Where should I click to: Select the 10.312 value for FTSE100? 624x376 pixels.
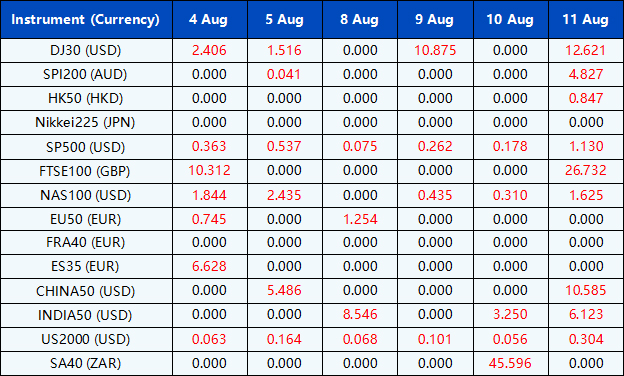tap(209, 171)
